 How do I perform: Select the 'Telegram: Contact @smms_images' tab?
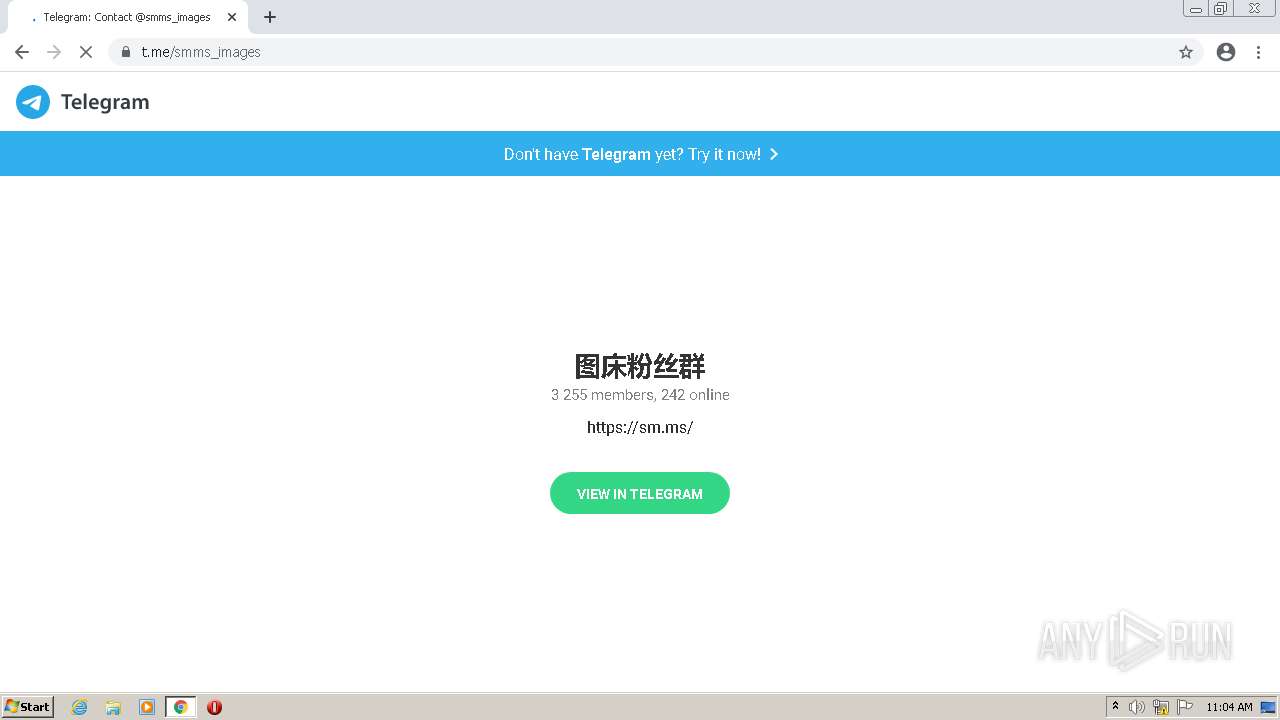coord(127,17)
